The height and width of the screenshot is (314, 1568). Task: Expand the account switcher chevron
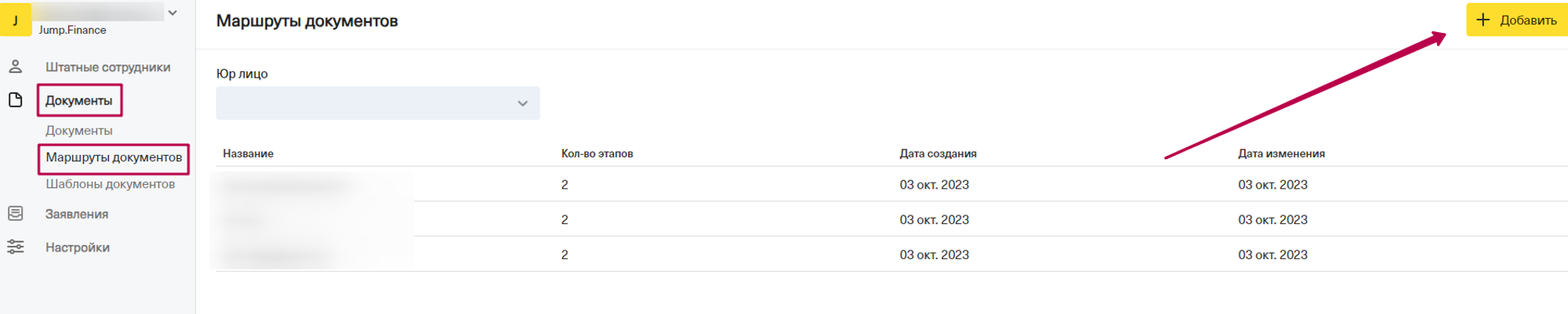coord(172,13)
